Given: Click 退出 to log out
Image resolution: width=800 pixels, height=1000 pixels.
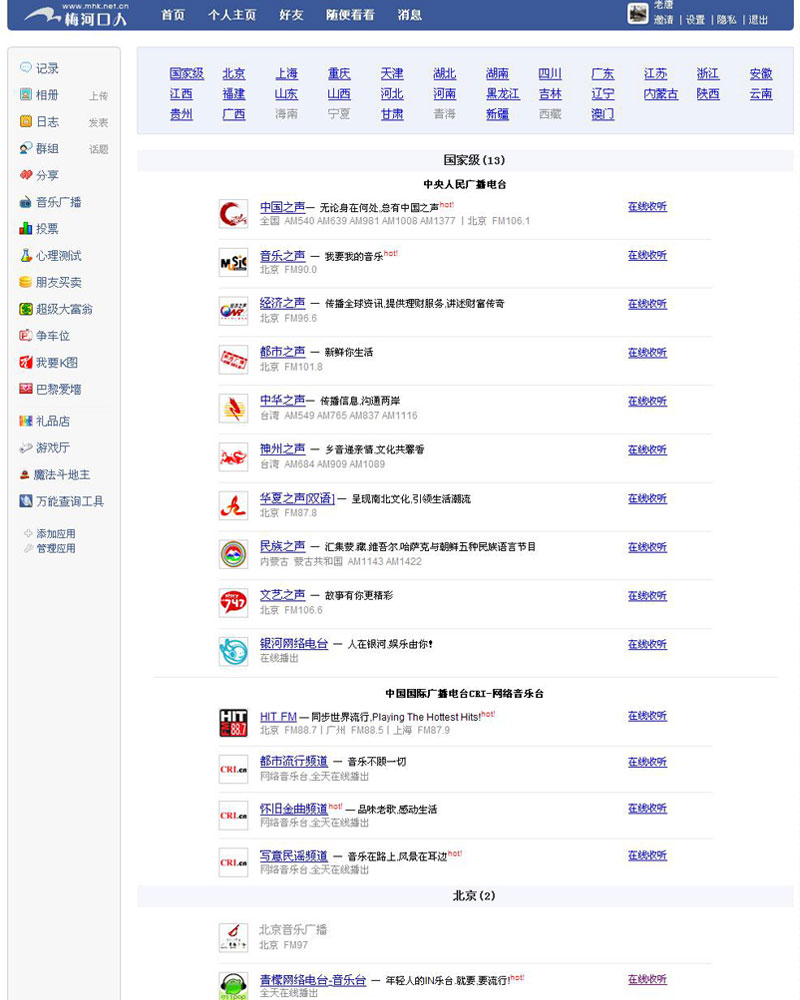Looking at the screenshot, I should click(x=758, y=20).
